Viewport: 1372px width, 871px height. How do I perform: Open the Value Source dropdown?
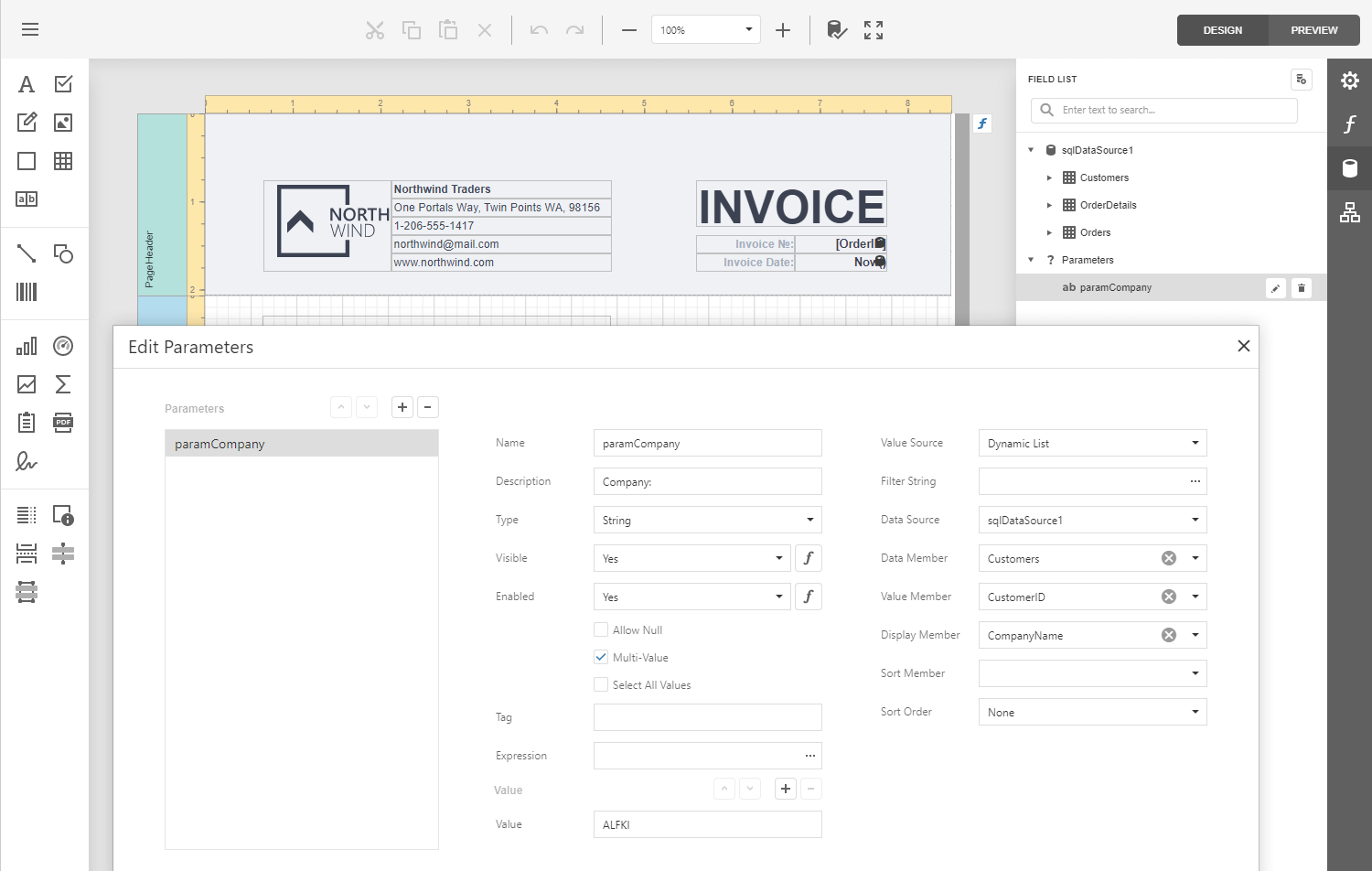[1092, 444]
